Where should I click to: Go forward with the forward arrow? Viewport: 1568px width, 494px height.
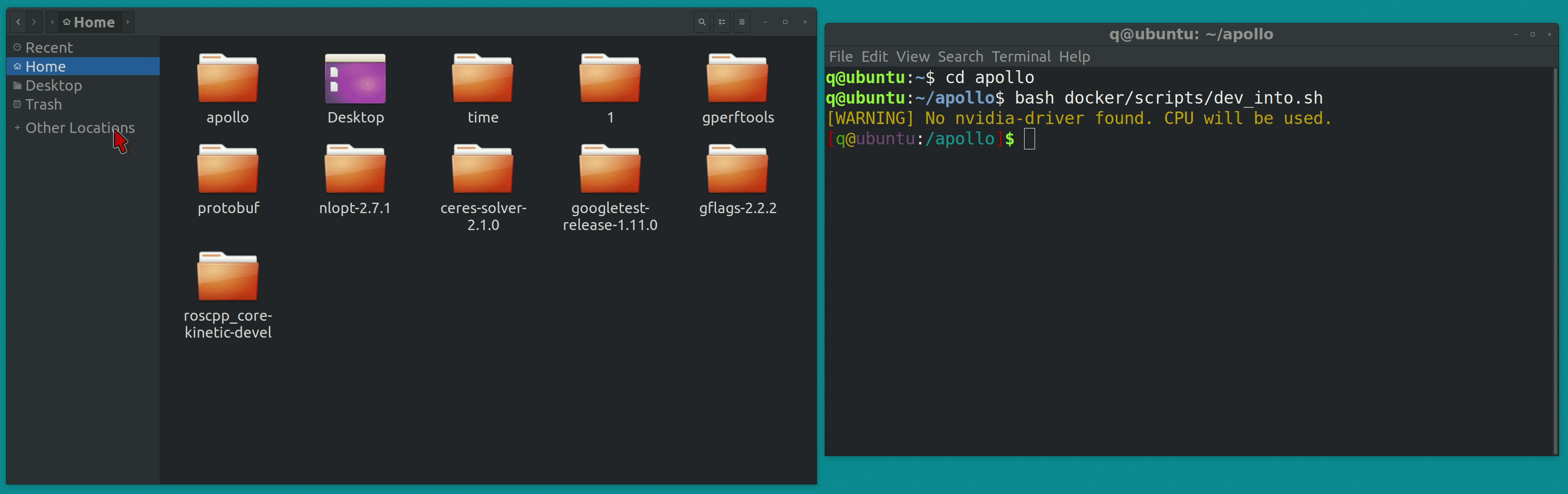click(34, 22)
